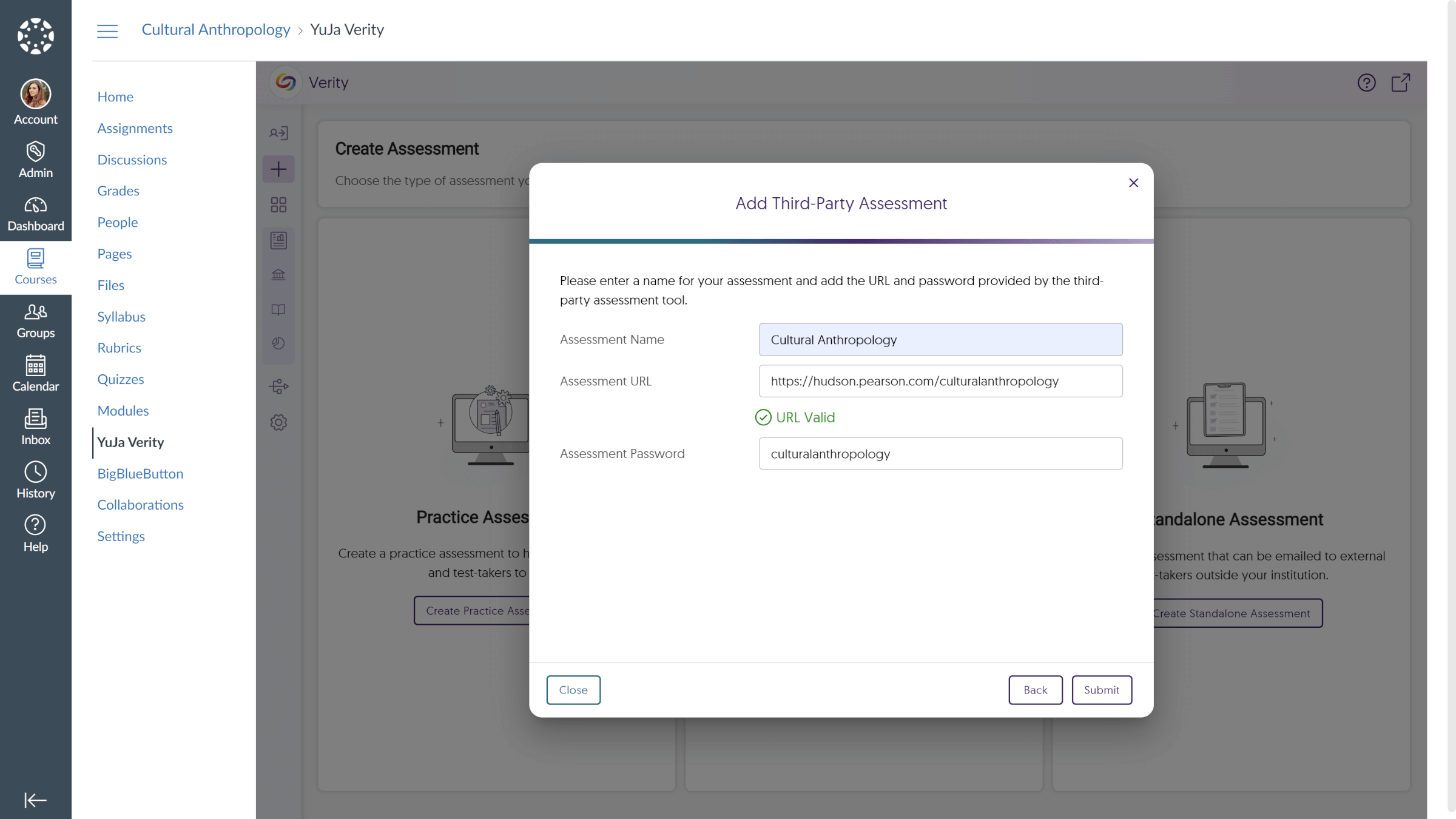Viewport: 1456px width, 819px height.
Task: Open Home in course menu
Action: pos(115,96)
